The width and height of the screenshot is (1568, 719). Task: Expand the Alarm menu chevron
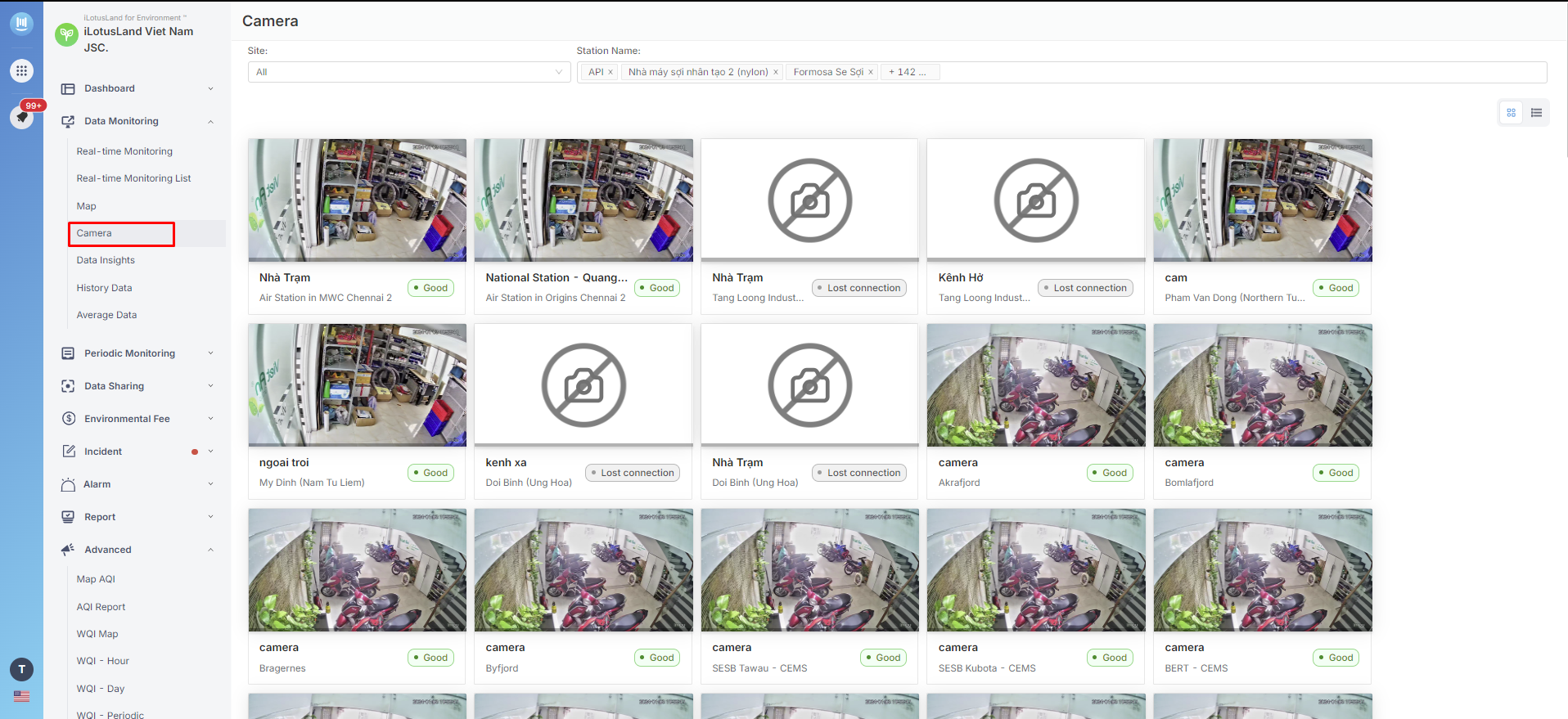coord(210,484)
